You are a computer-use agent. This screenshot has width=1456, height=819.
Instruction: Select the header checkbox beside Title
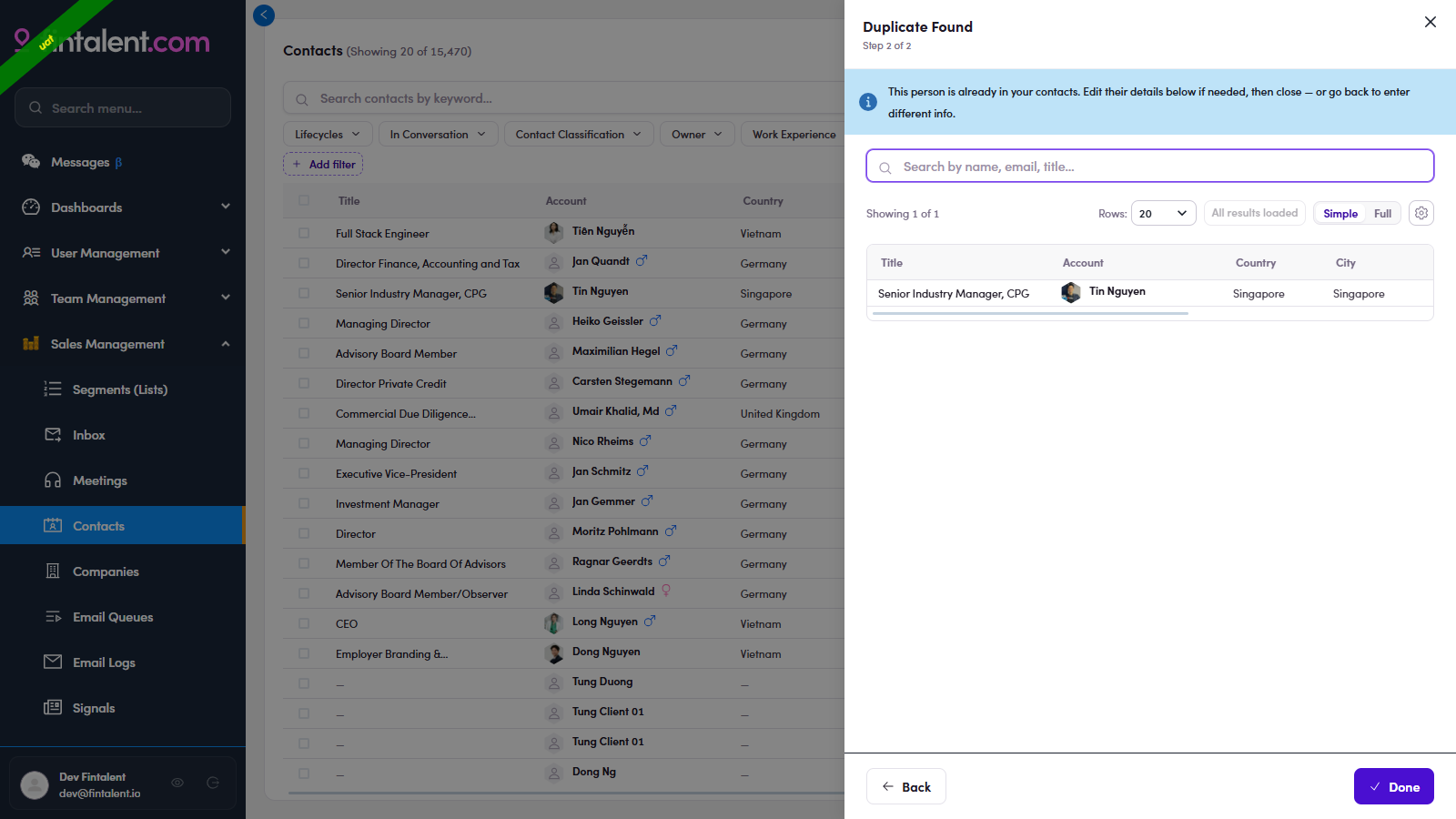tap(304, 200)
